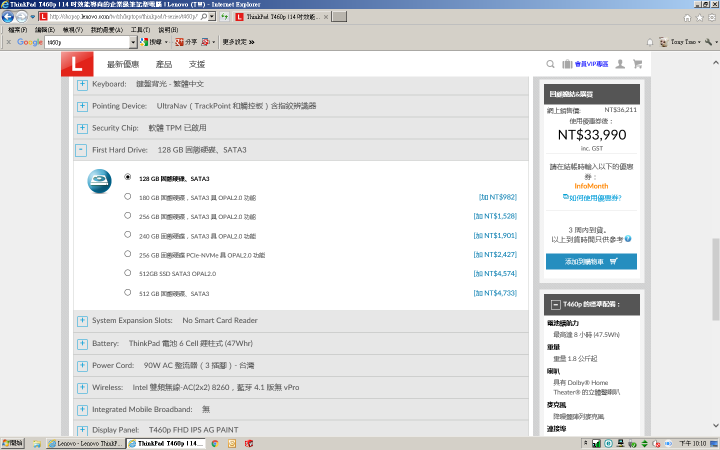
Task: Open the address bar dropdown arrow
Action: [212, 17]
